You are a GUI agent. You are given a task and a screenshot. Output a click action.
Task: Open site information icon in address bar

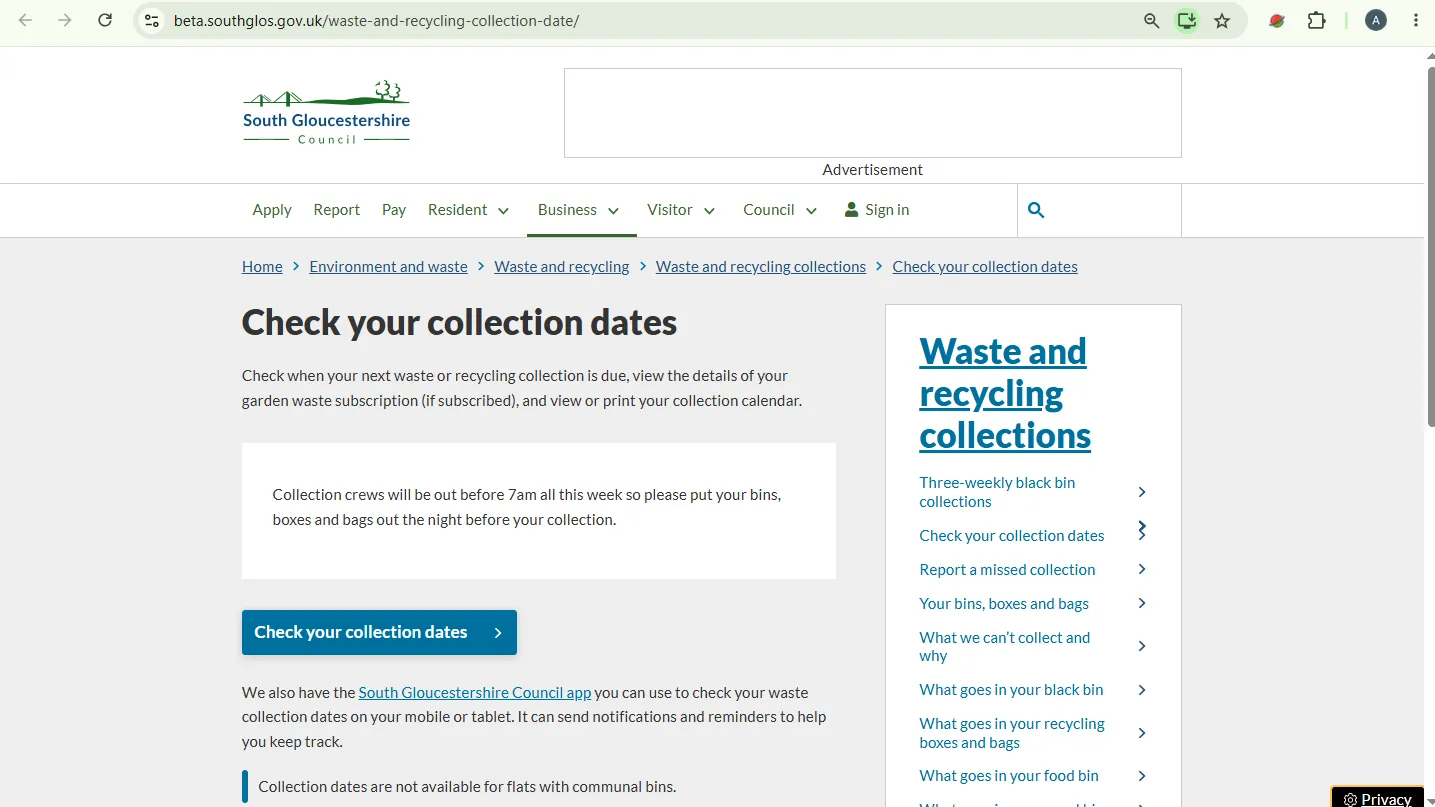click(x=151, y=20)
